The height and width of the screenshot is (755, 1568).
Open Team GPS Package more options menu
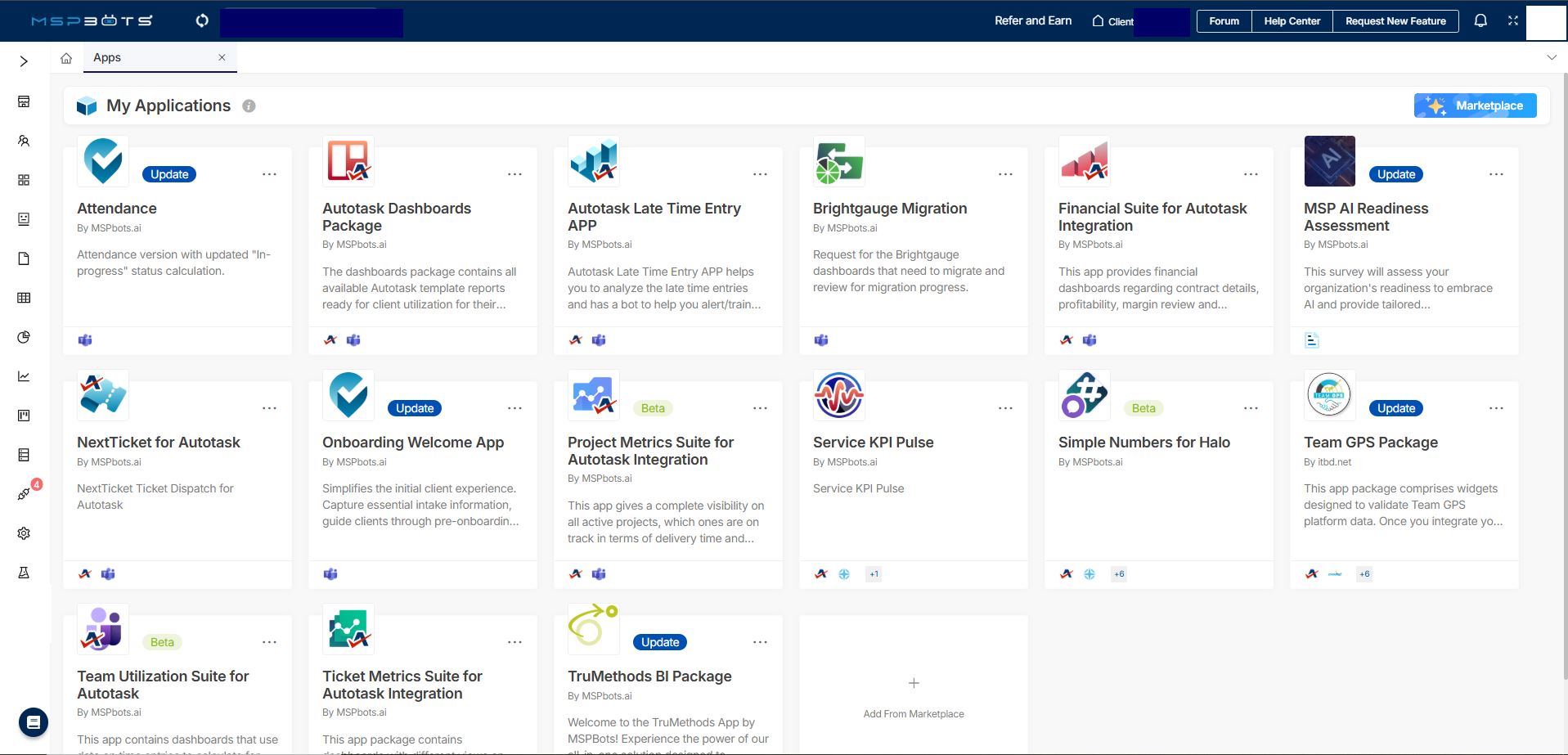1495,408
